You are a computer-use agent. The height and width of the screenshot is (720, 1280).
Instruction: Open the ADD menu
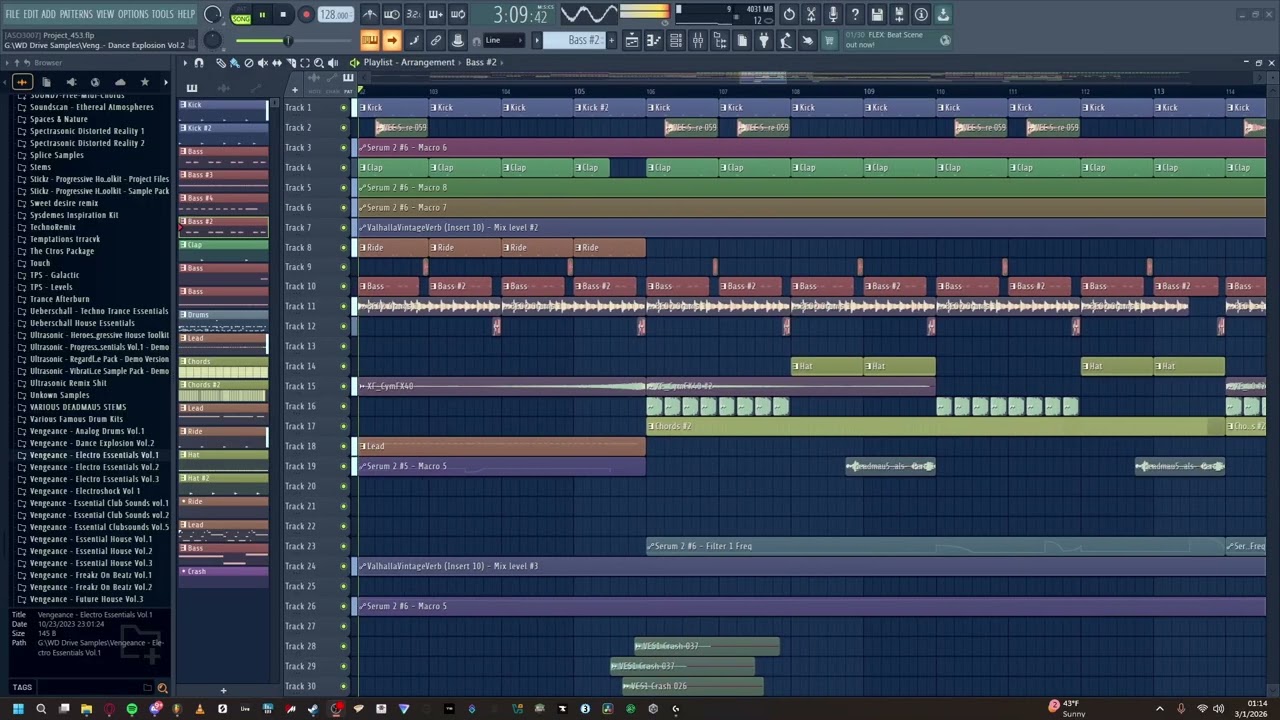point(48,14)
